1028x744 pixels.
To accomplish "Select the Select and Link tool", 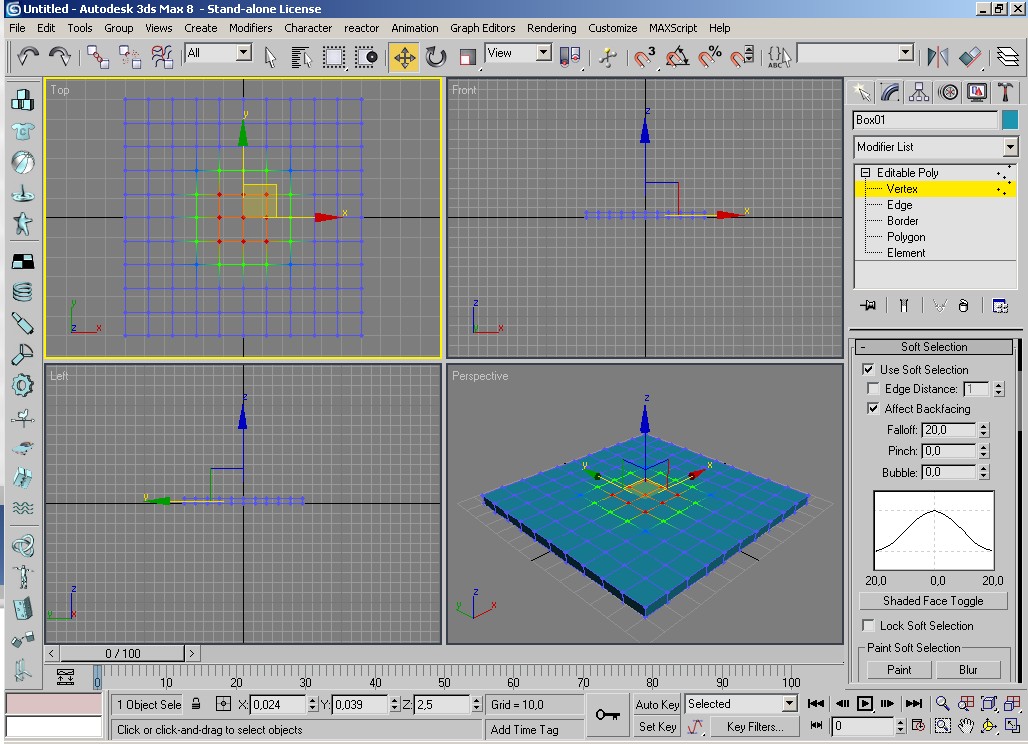I will 98,56.
